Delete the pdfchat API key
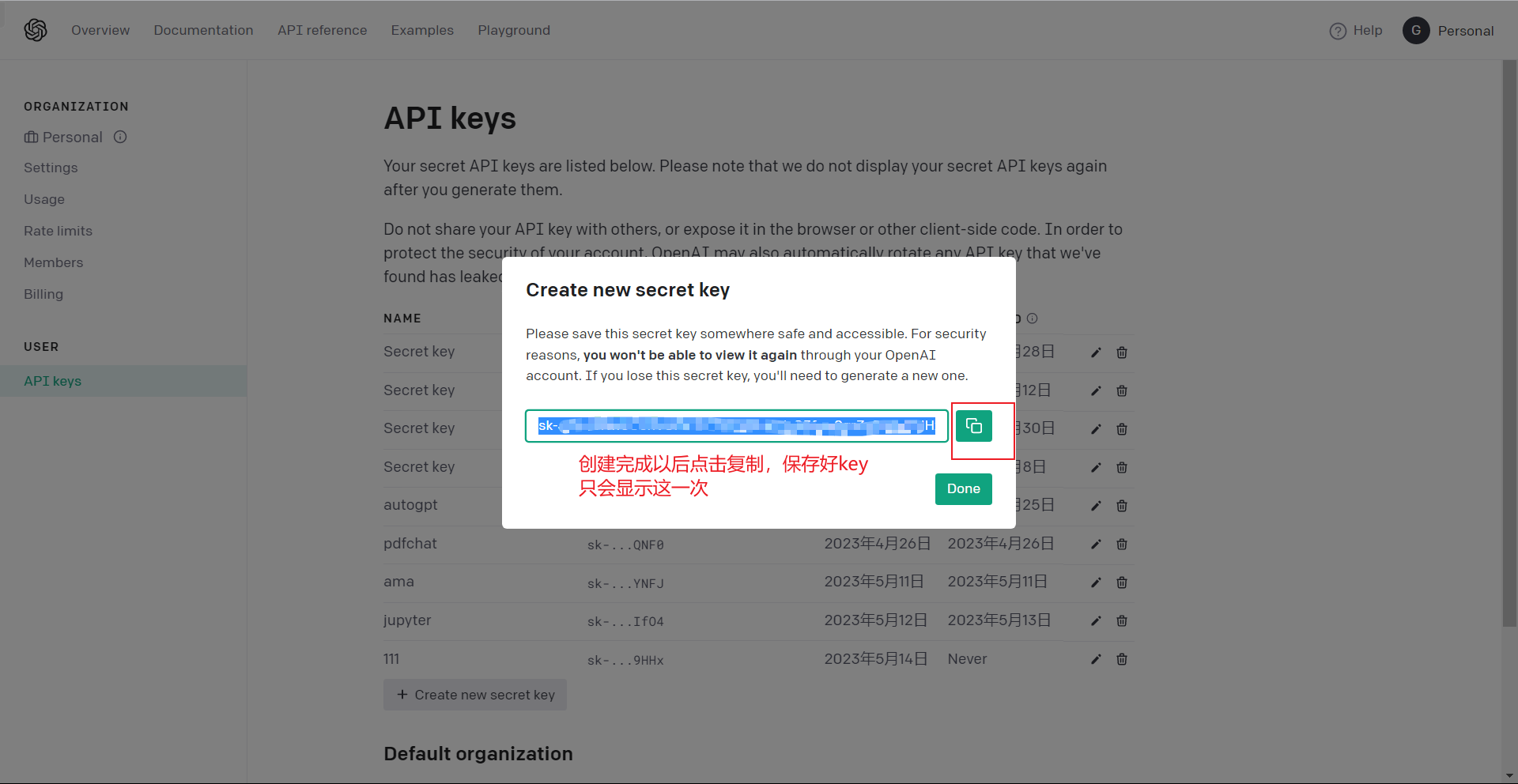The width and height of the screenshot is (1518, 784). click(1121, 545)
